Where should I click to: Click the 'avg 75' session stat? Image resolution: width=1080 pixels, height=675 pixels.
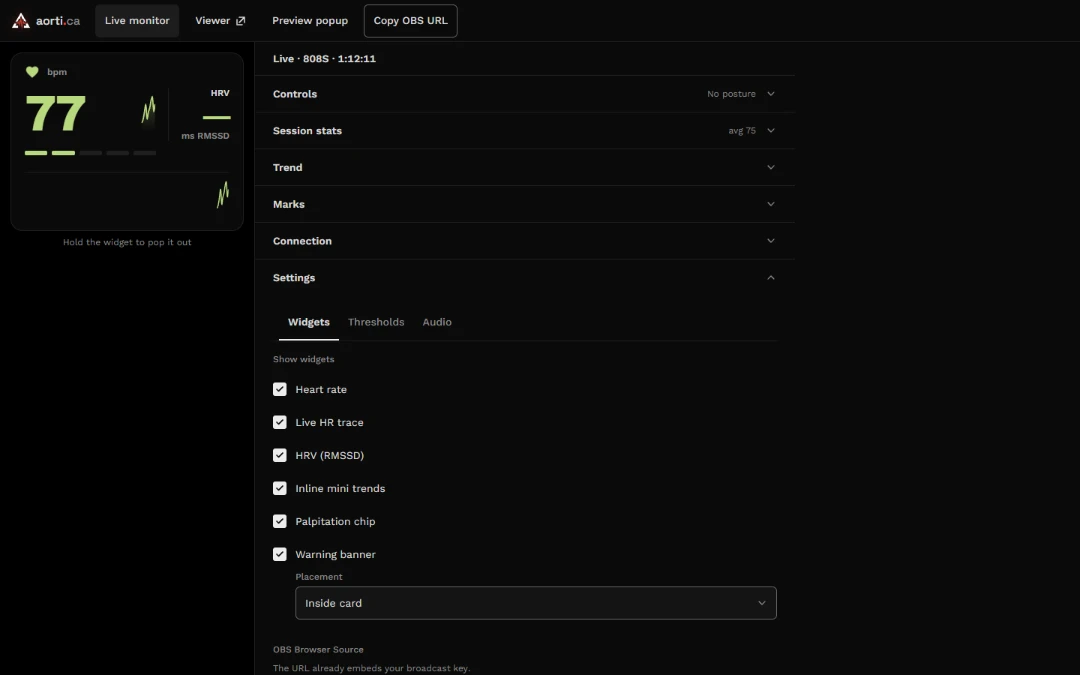pyautogui.click(x=742, y=130)
